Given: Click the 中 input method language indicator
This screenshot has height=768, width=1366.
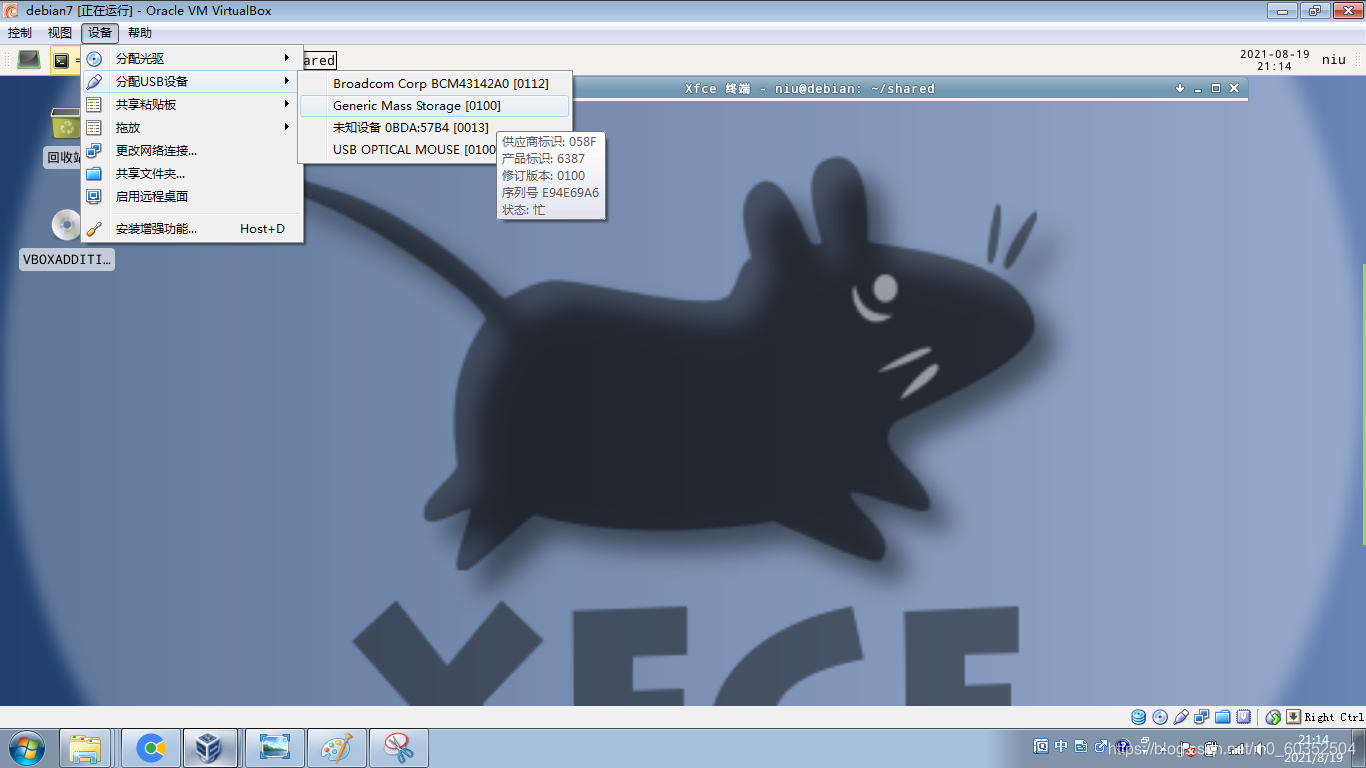Looking at the screenshot, I should (x=1061, y=746).
